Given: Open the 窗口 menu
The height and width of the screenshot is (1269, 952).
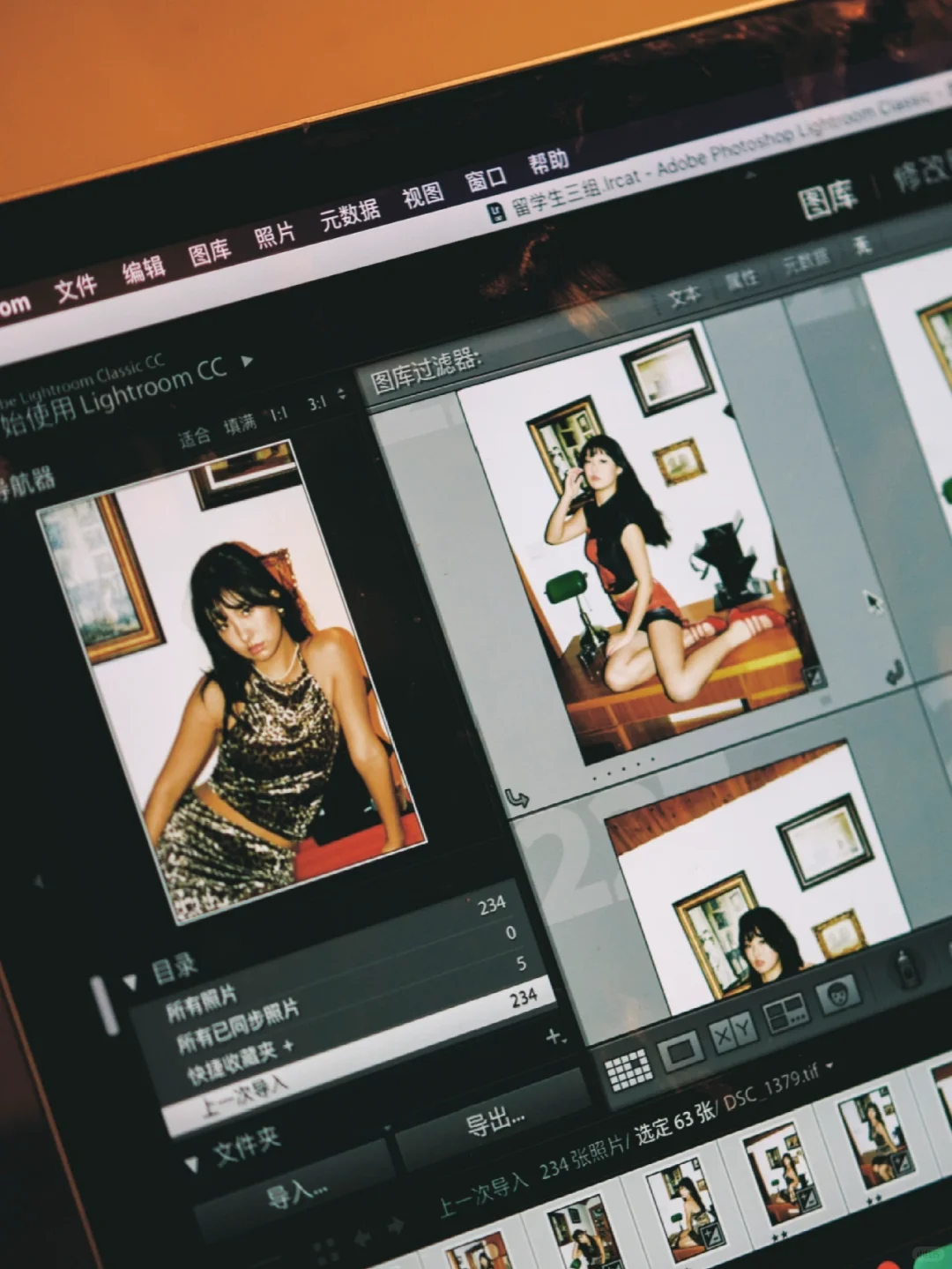Looking at the screenshot, I should 485,179.
